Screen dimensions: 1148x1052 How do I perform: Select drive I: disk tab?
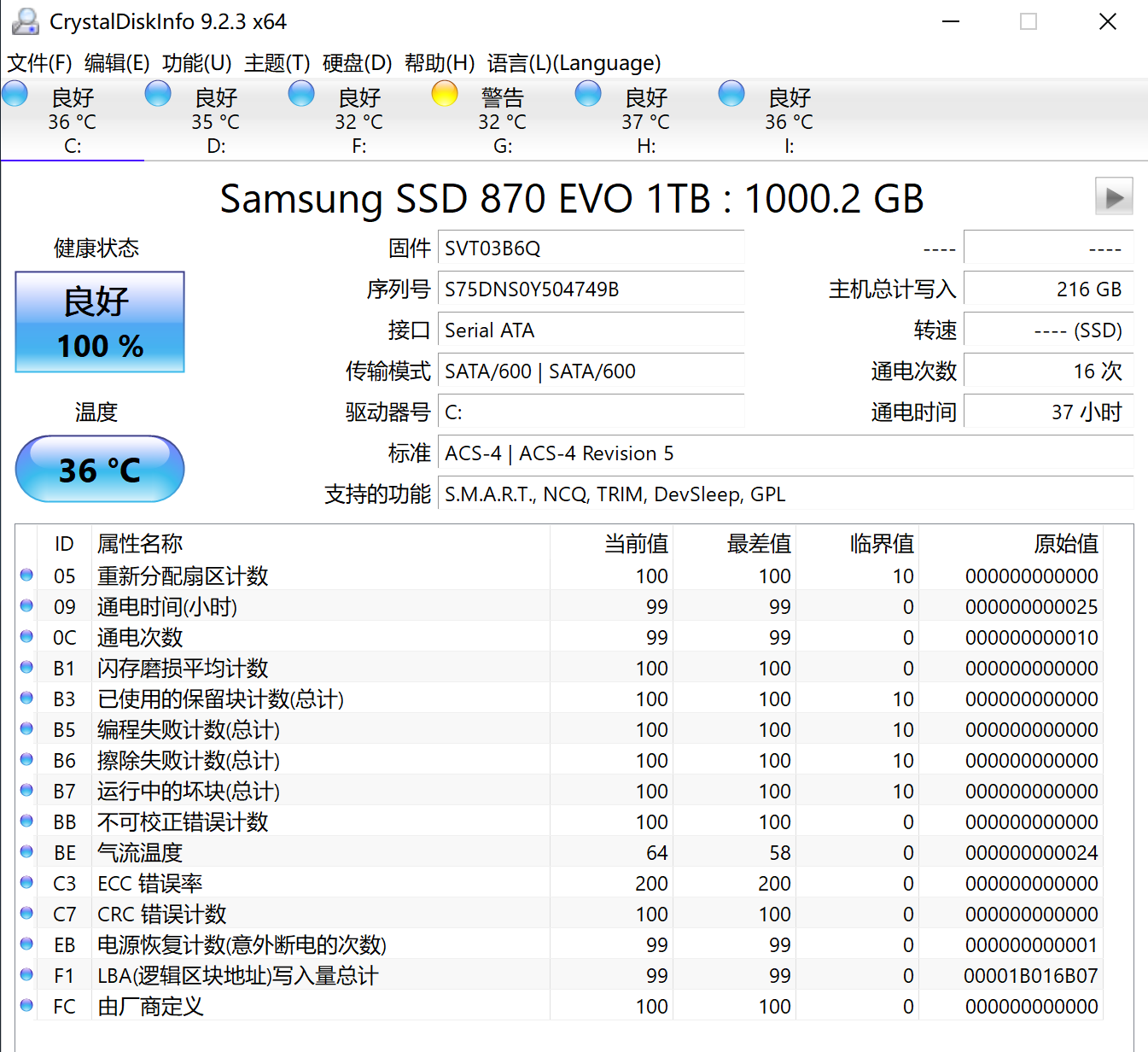(790, 120)
